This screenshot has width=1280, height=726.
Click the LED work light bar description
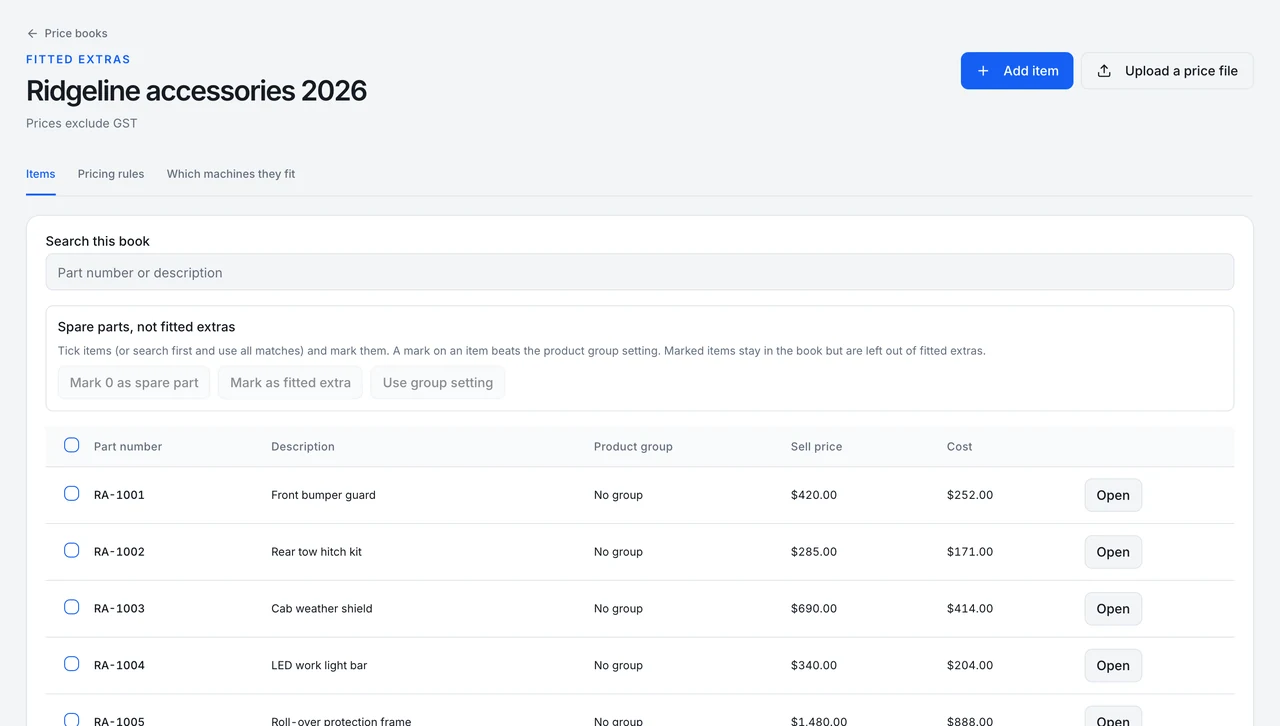click(319, 666)
